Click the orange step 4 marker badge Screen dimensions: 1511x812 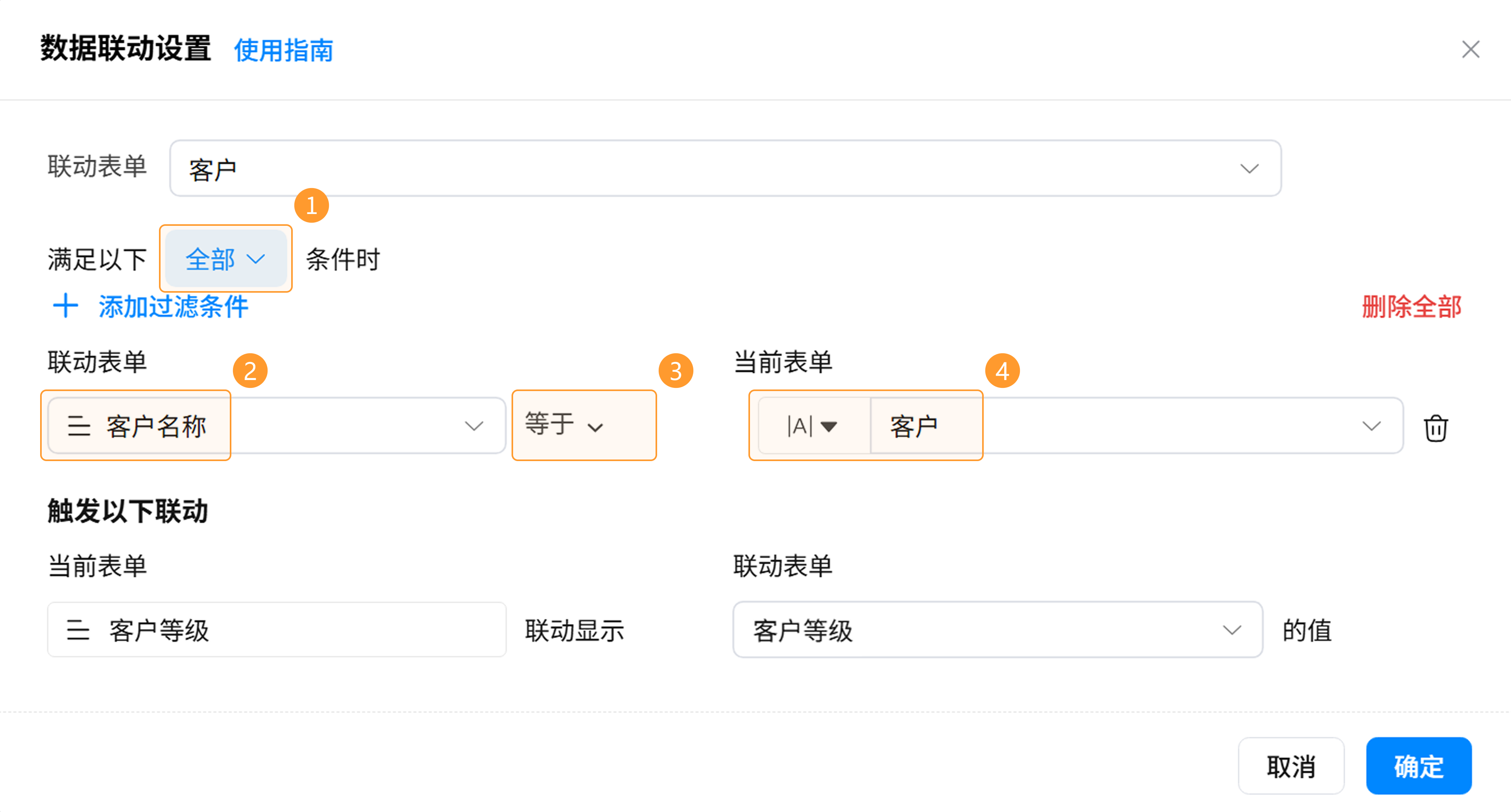point(1002,371)
